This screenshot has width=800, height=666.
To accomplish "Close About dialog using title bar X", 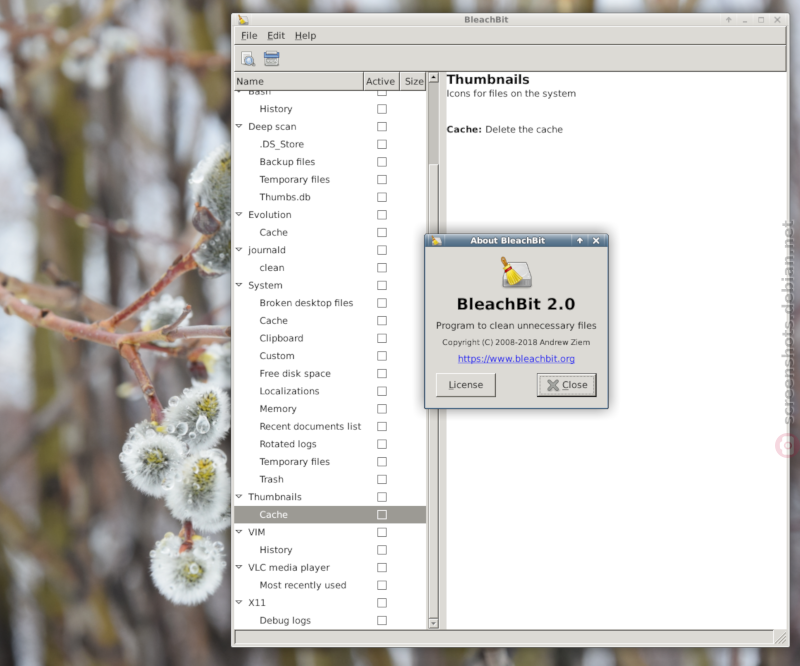I will click(x=596, y=240).
